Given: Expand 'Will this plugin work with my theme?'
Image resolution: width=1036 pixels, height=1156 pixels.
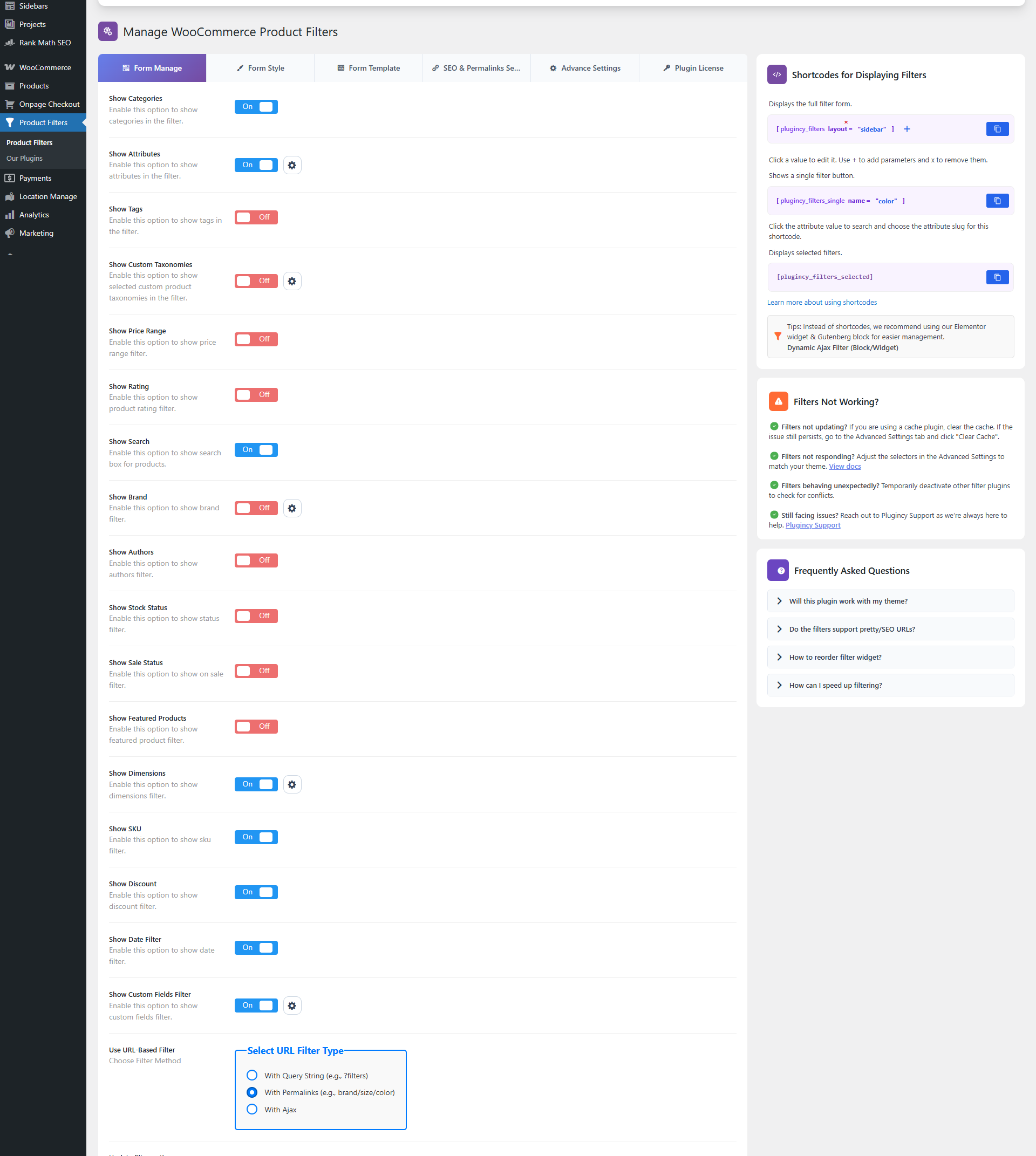Looking at the screenshot, I should [890, 601].
